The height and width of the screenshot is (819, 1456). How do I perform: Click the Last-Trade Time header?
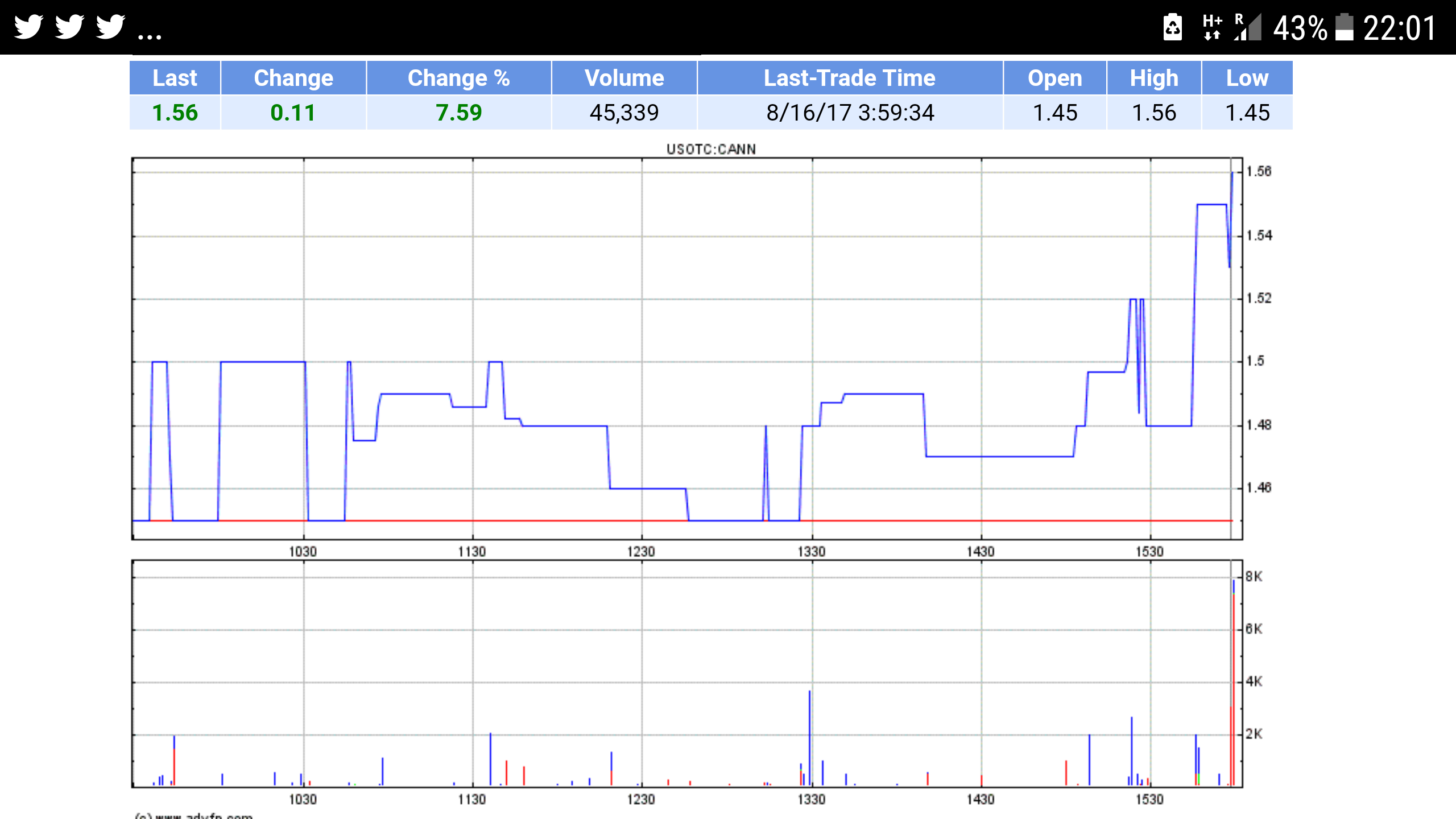click(849, 78)
